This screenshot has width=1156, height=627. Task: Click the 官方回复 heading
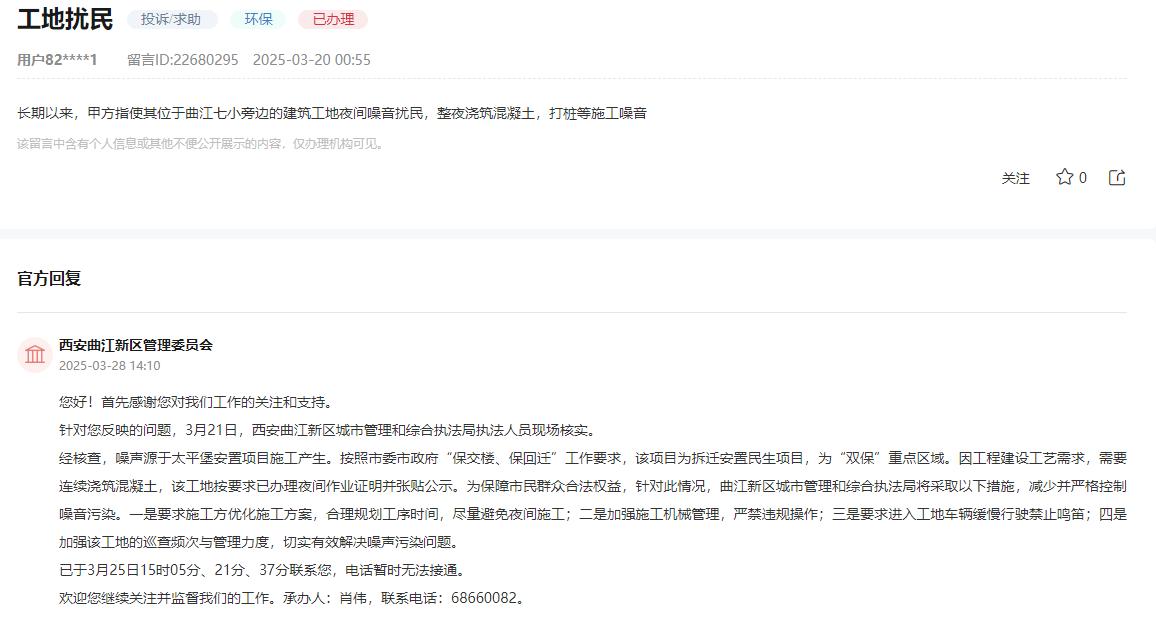coord(49,278)
